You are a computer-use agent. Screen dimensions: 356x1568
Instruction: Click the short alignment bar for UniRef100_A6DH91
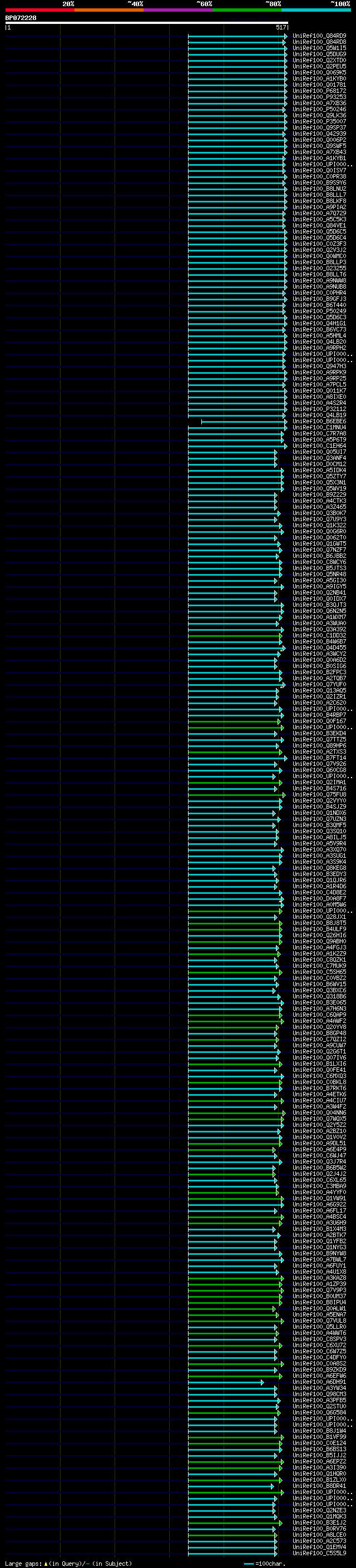tap(226, 1382)
